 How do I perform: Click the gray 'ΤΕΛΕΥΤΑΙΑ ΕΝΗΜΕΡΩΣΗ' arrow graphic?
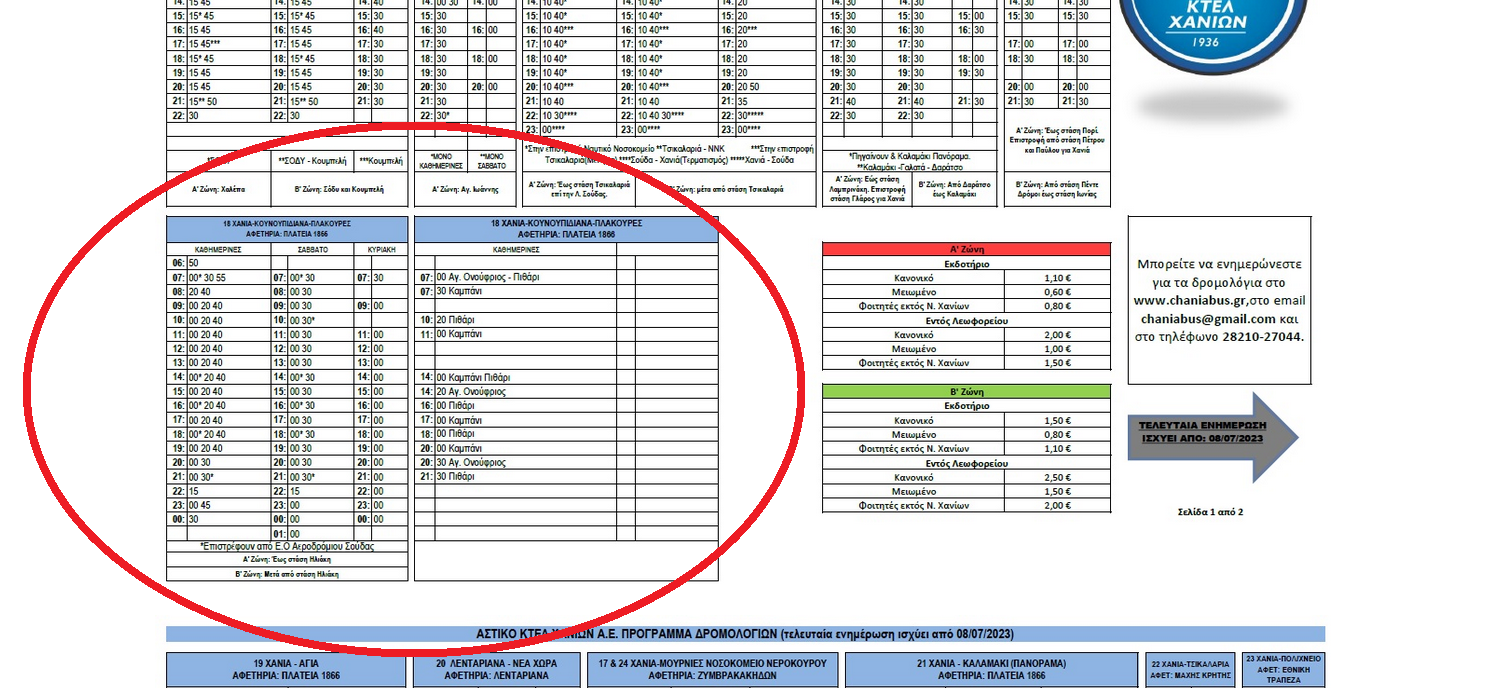[1213, 438]
